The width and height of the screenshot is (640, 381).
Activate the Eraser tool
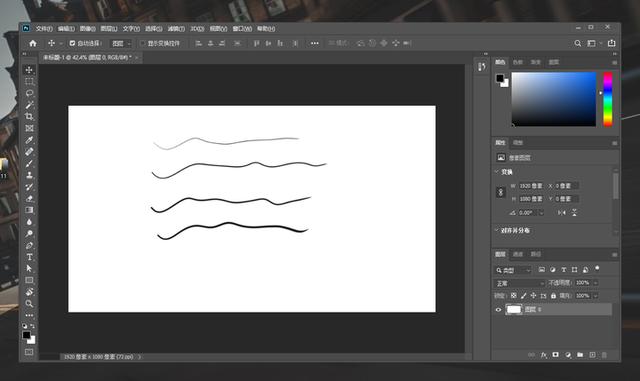(29, 199)
